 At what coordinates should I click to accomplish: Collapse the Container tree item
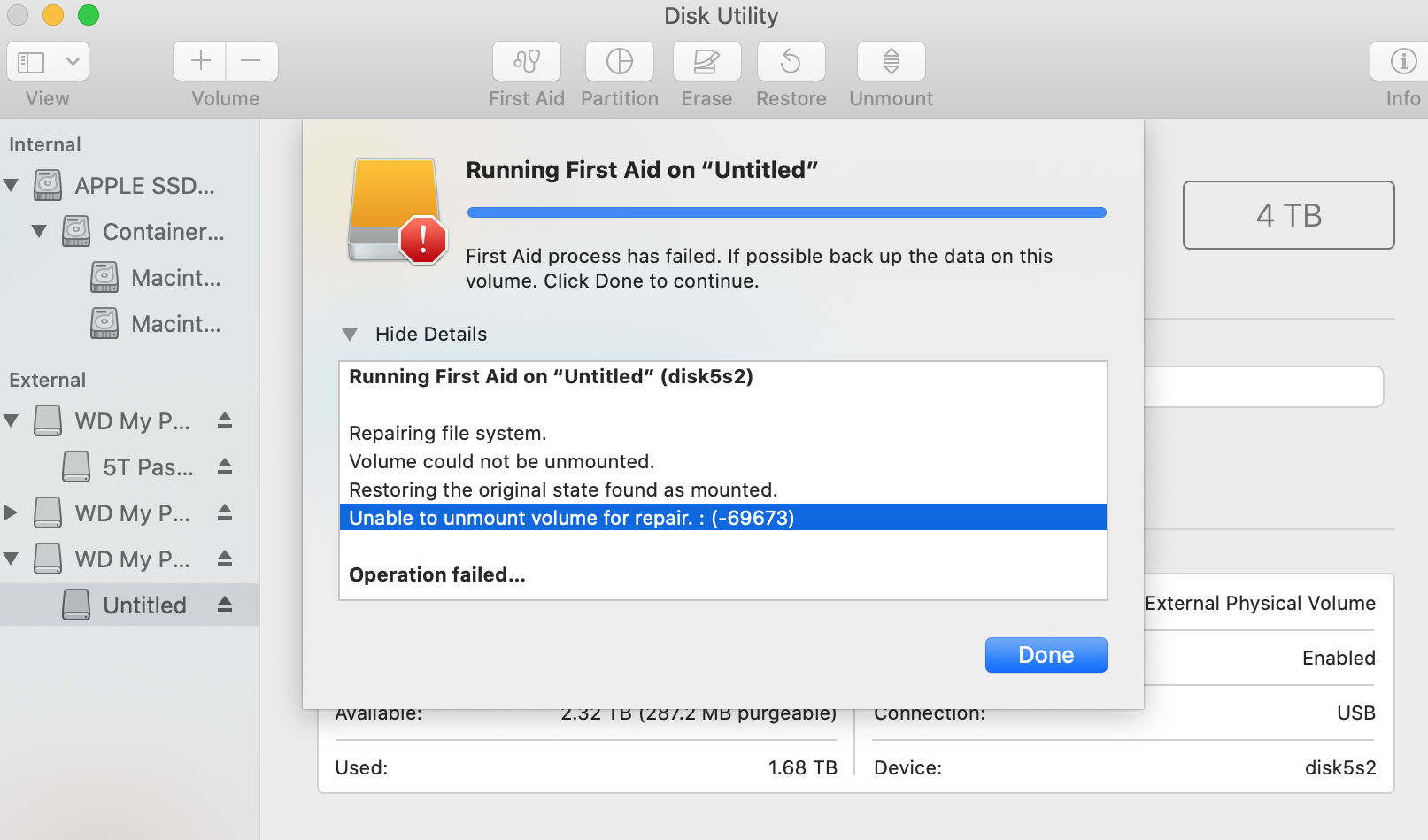click(39, 232)
